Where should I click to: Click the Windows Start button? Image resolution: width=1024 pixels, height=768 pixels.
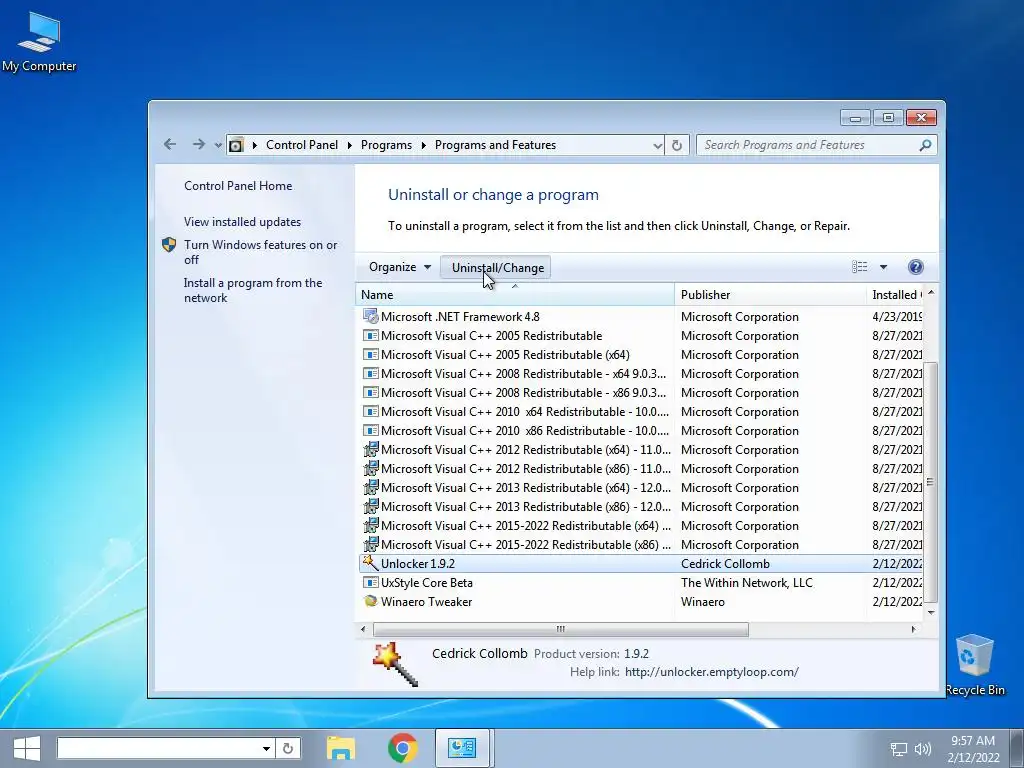(x=27, y=748)
